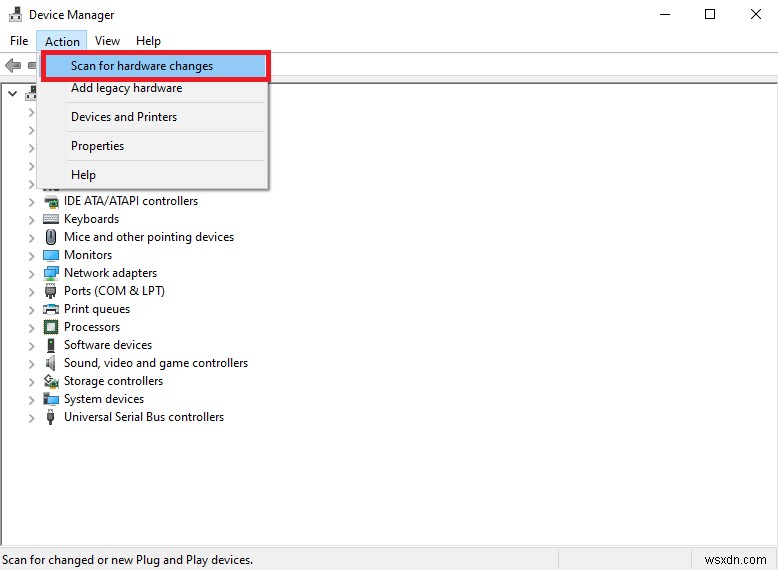Close the Device Manager window
778x570 pixels.
point(756,14)
